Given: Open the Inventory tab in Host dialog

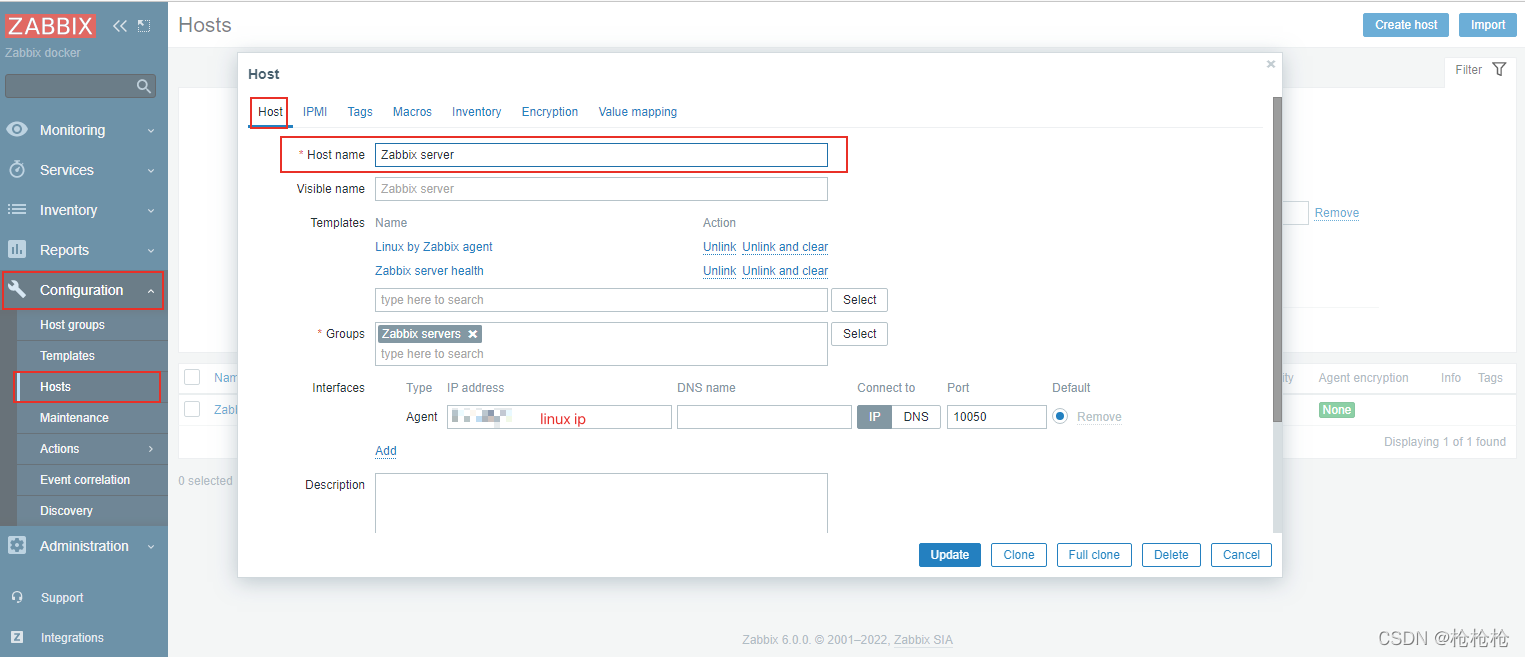Looking at the screenshot, I should [x=476, y=112].
